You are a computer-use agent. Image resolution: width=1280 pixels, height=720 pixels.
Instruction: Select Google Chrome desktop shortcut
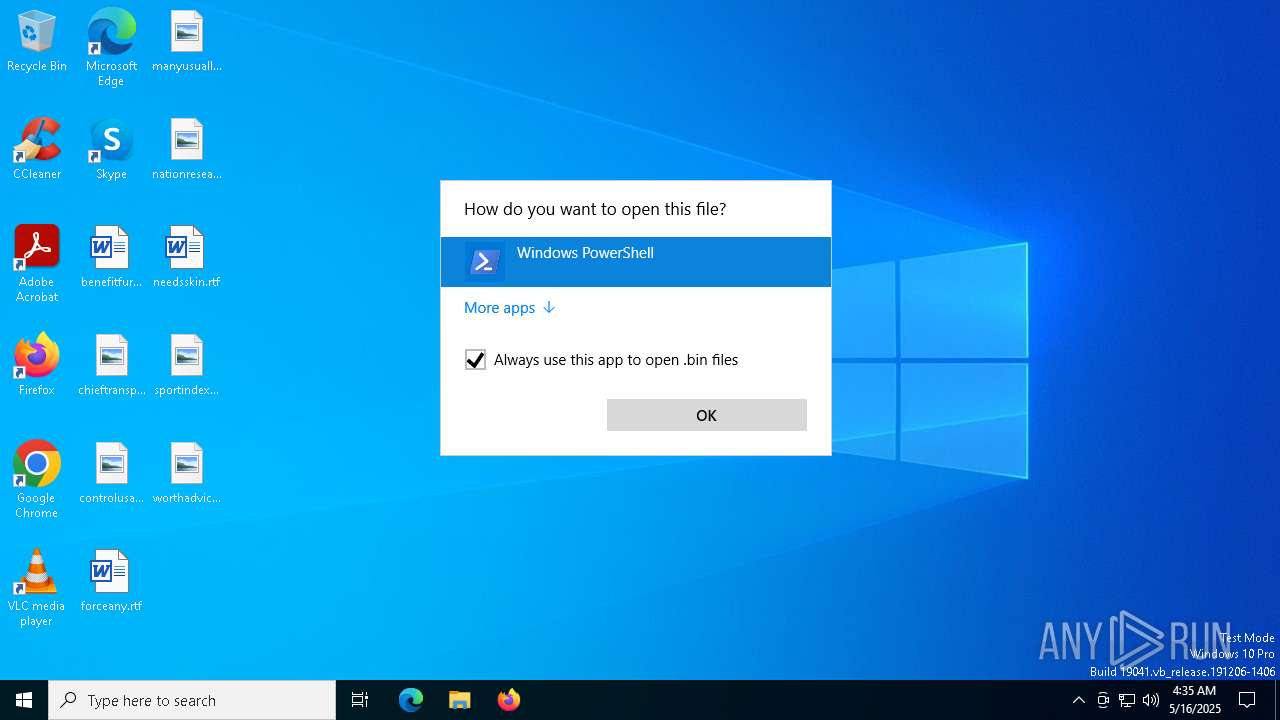tap(37, 480)
